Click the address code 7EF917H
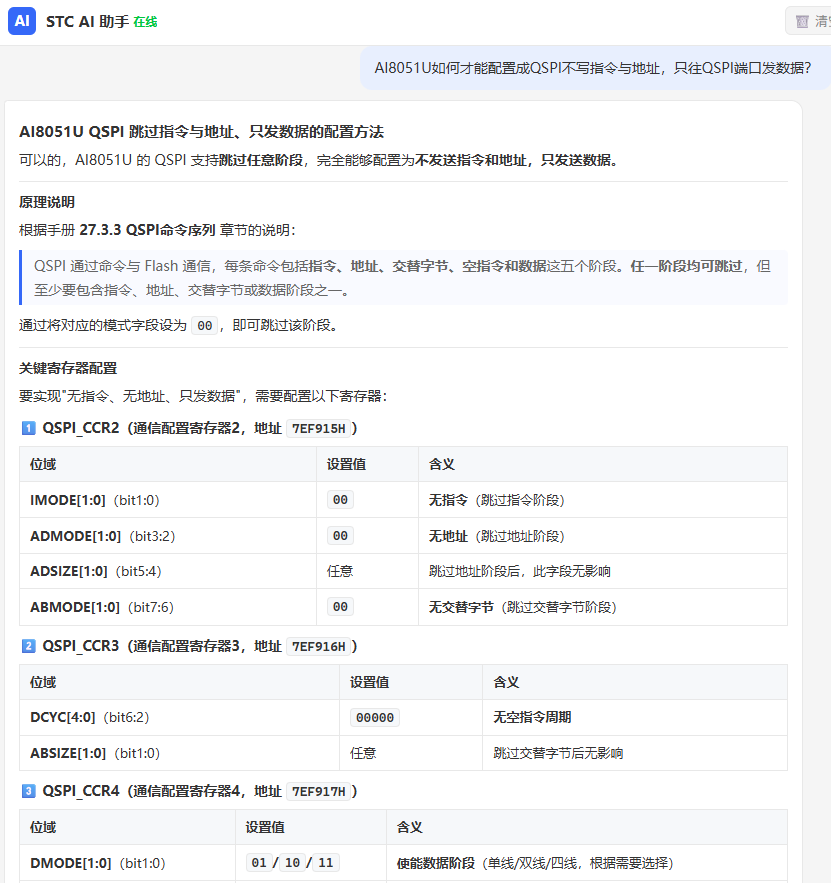The image size is (831, 883). [319, 792]
